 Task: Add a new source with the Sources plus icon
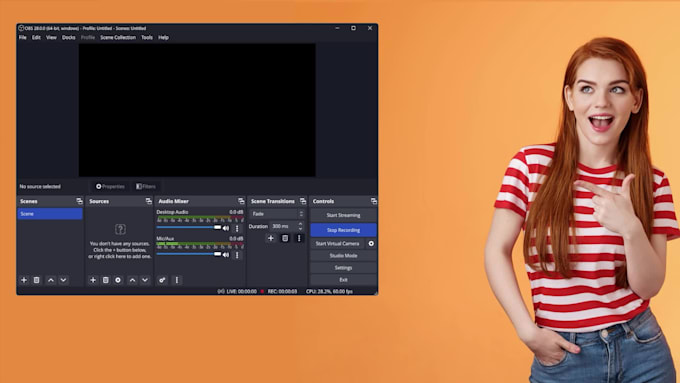[x=93, y=280]
